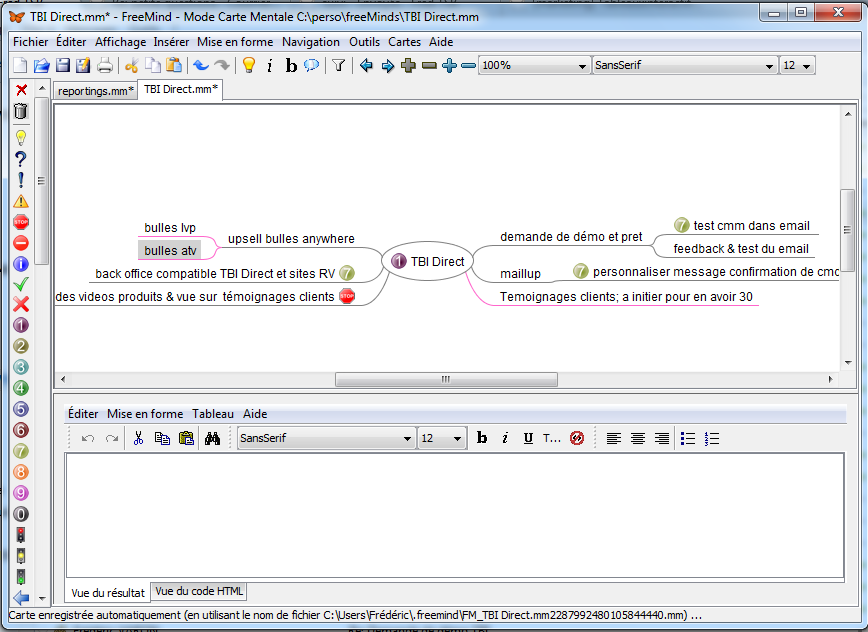868x632 pixels.
Task: Click the new mind map file icon
Action: (x=20, y=65)
